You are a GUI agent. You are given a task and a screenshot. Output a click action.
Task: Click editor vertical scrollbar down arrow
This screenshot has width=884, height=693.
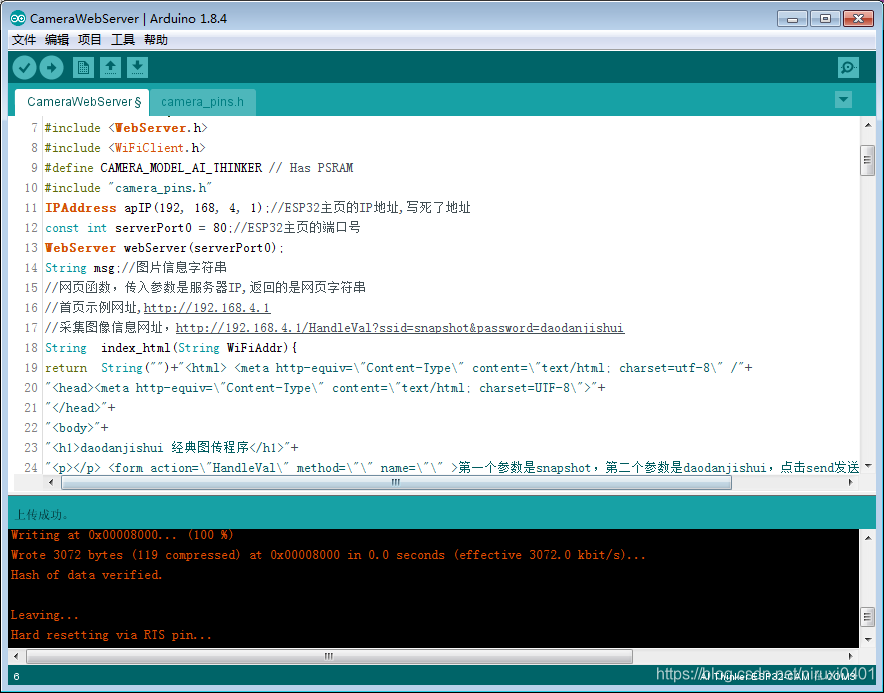(x=868, y=466)
